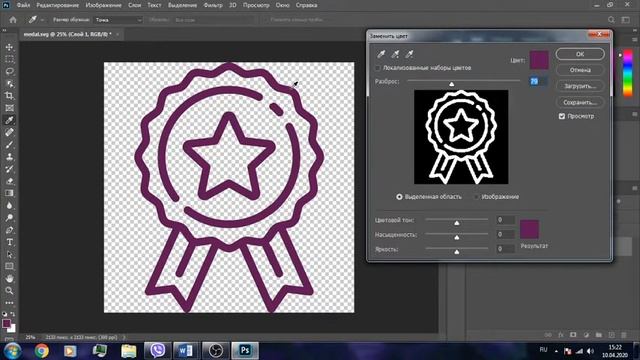
Task: Select the Dodge tool
Action: [9, 218]
